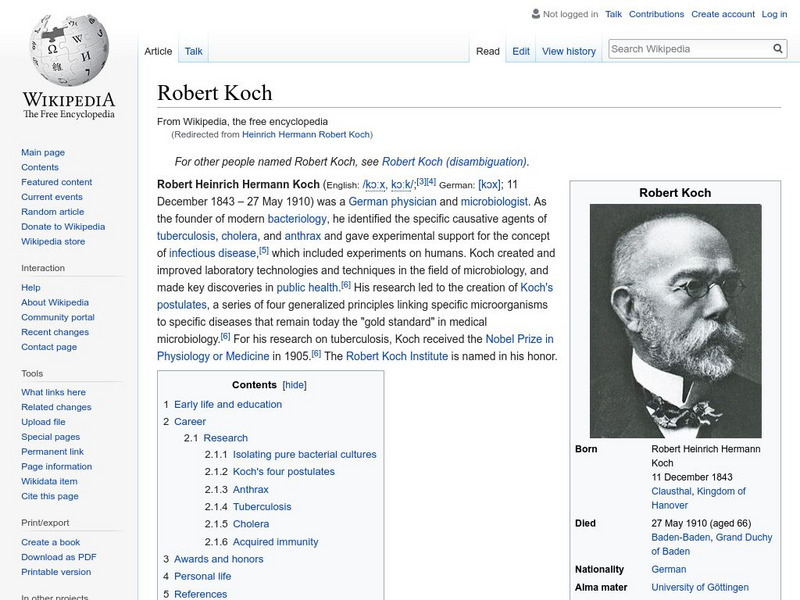This screenshot has width=800, height=600.
Task: Open the anthrax link in intro
Action: coord(303,236)
